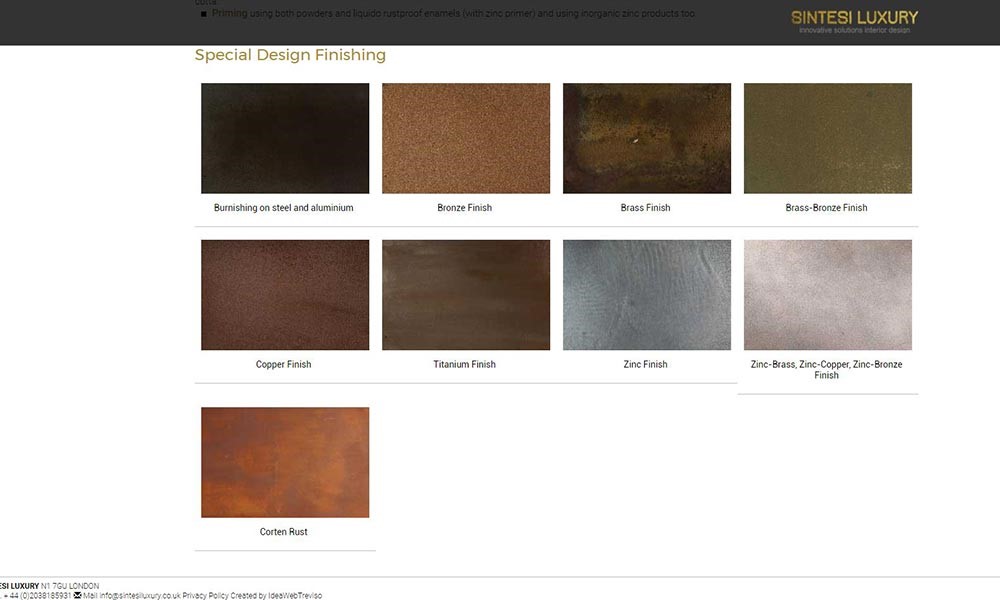Click the 'Titanium Finish' caption
This screenshot has height=600, width=1000.
tap(464, 364)
